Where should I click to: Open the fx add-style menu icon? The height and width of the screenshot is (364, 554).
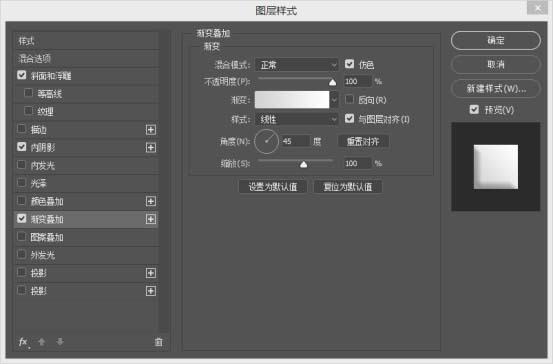click(x=24, y=342)
